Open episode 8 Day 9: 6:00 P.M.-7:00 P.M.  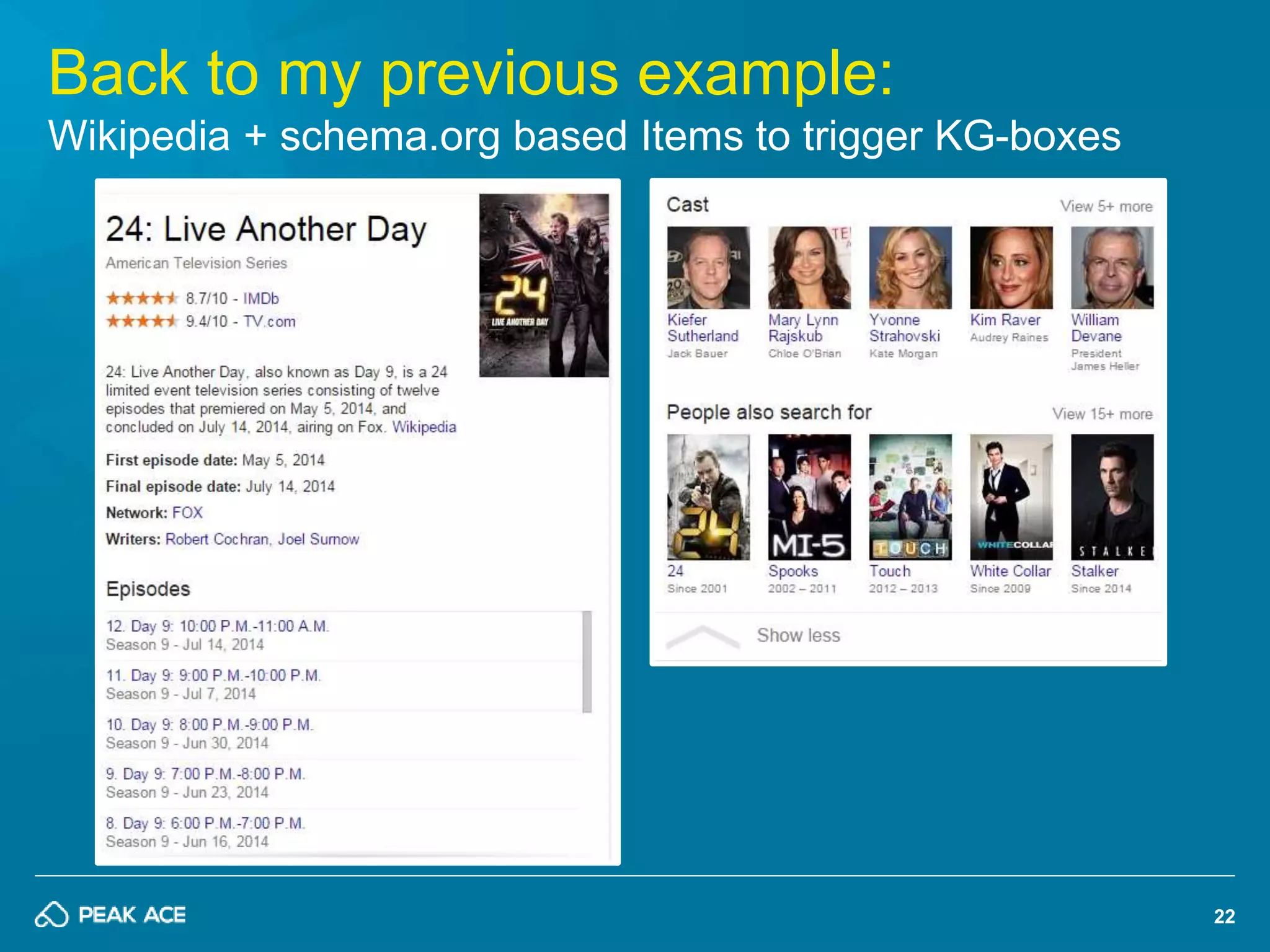[x=205, y=823]
